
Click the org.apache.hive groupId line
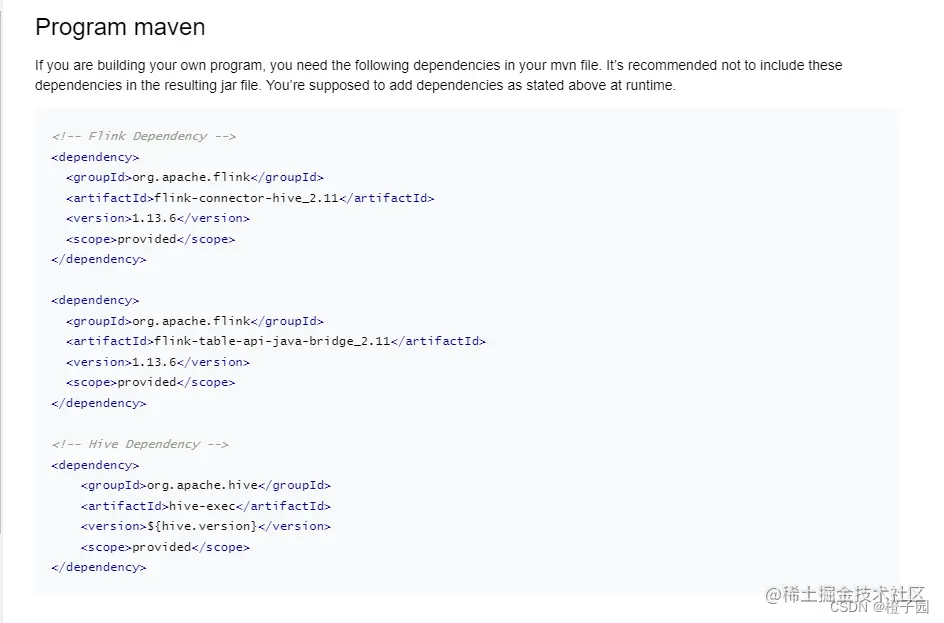[206, 485]
